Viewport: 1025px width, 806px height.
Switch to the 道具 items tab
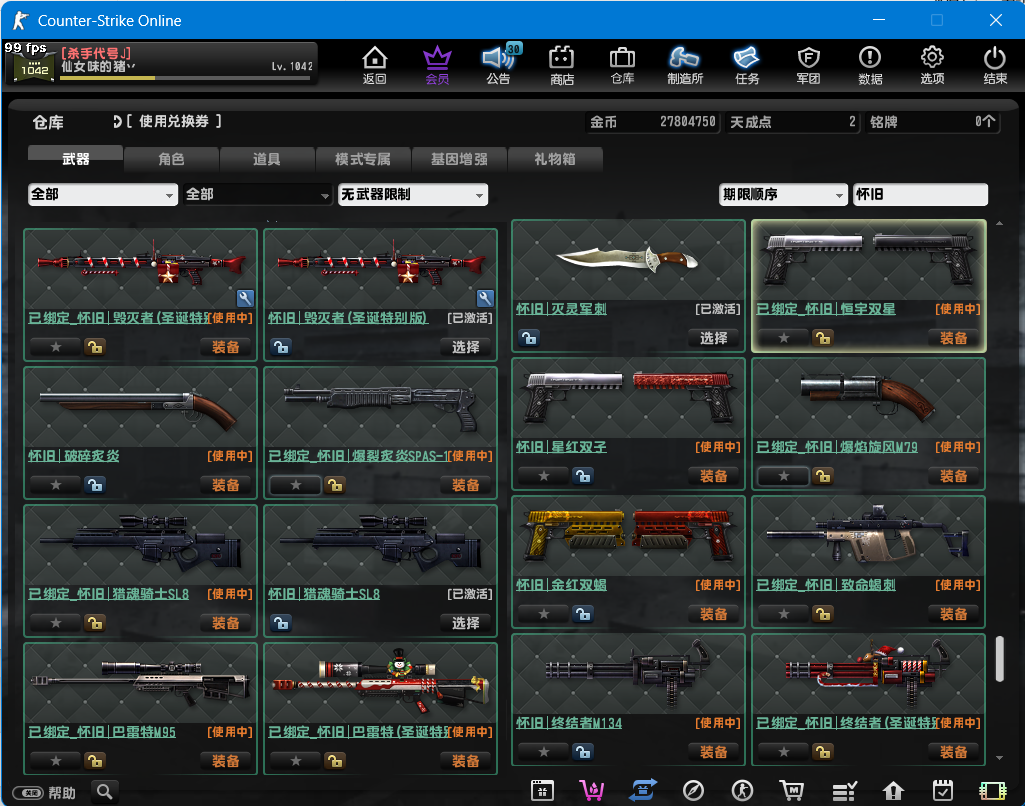(x=267, y=159)
